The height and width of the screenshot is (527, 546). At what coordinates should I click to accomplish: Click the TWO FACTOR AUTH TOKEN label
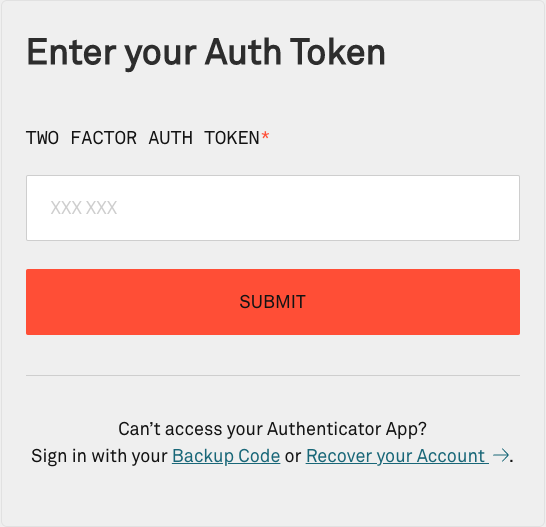click(143, 138)
